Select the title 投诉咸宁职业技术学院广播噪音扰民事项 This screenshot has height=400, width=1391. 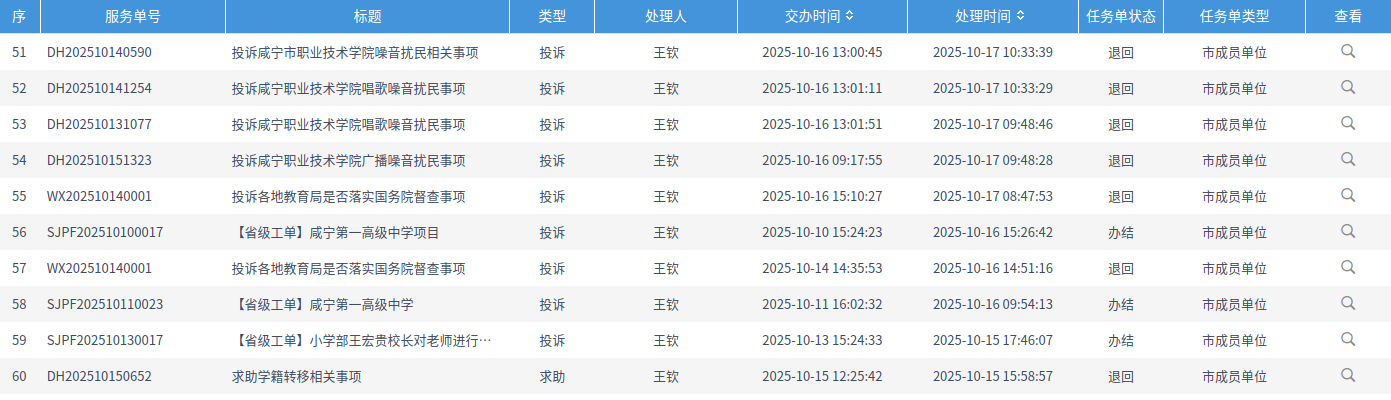348,161
